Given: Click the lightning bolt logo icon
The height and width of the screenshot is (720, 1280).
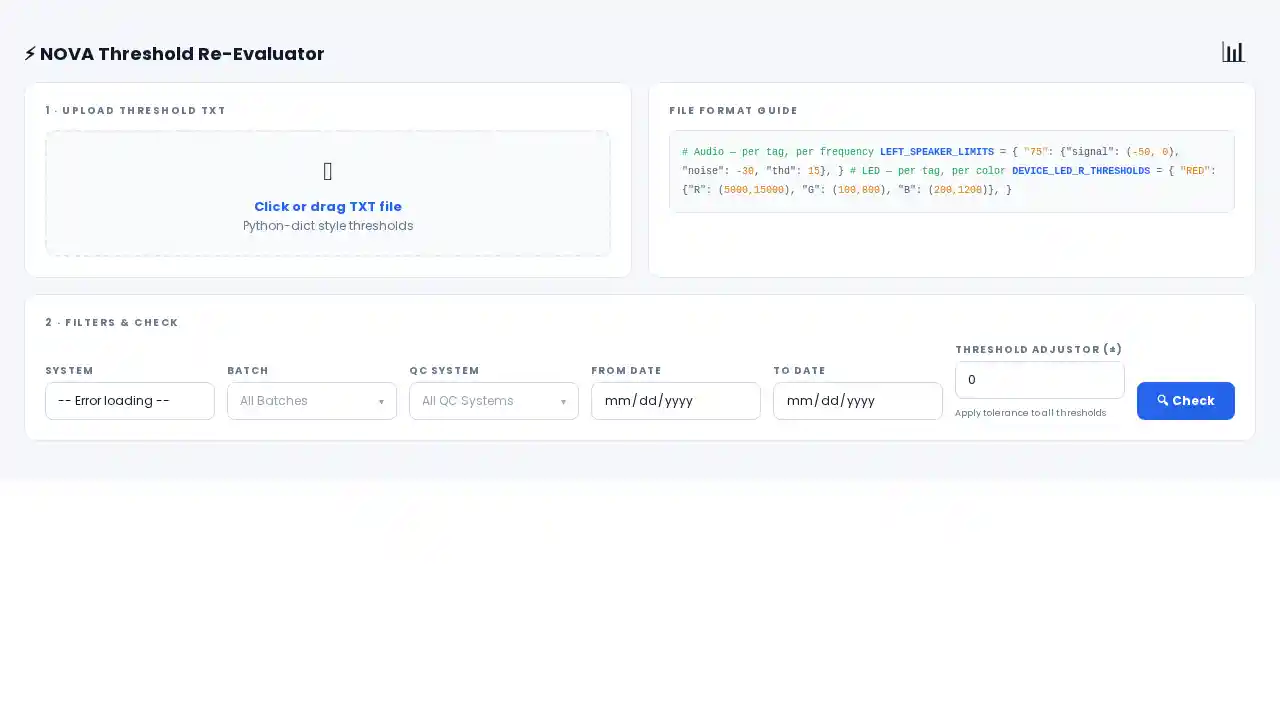Looking at the screenshot, I should point(30,54).
